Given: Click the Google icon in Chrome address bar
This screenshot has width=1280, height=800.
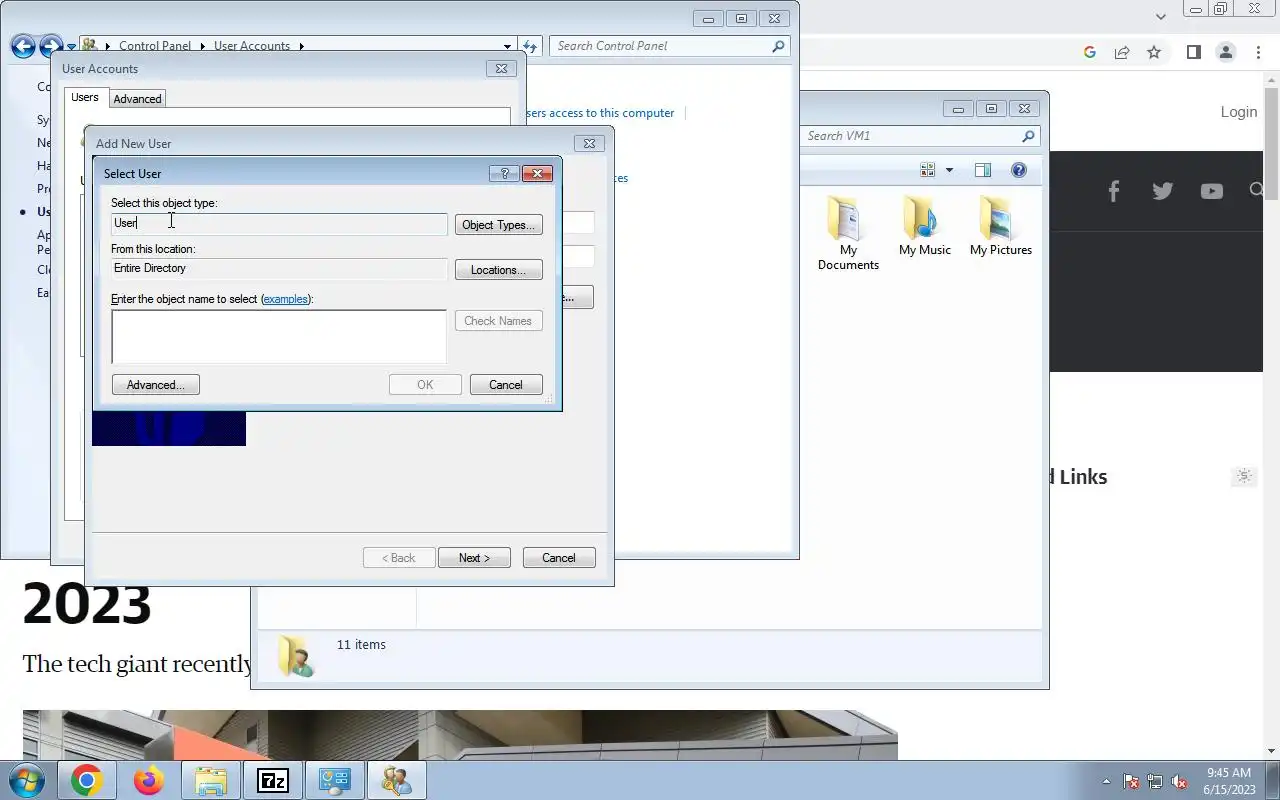Looking at the screenshot, I should [1090, 52].
